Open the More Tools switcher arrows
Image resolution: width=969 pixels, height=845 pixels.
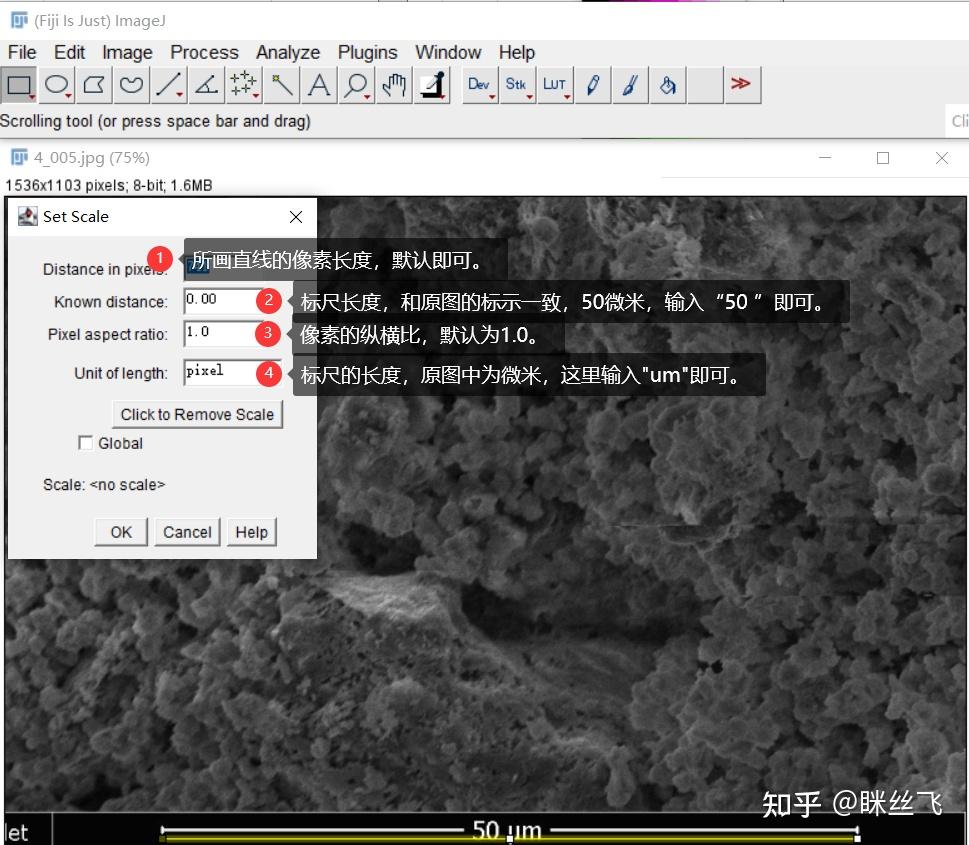tap(742, 85)
